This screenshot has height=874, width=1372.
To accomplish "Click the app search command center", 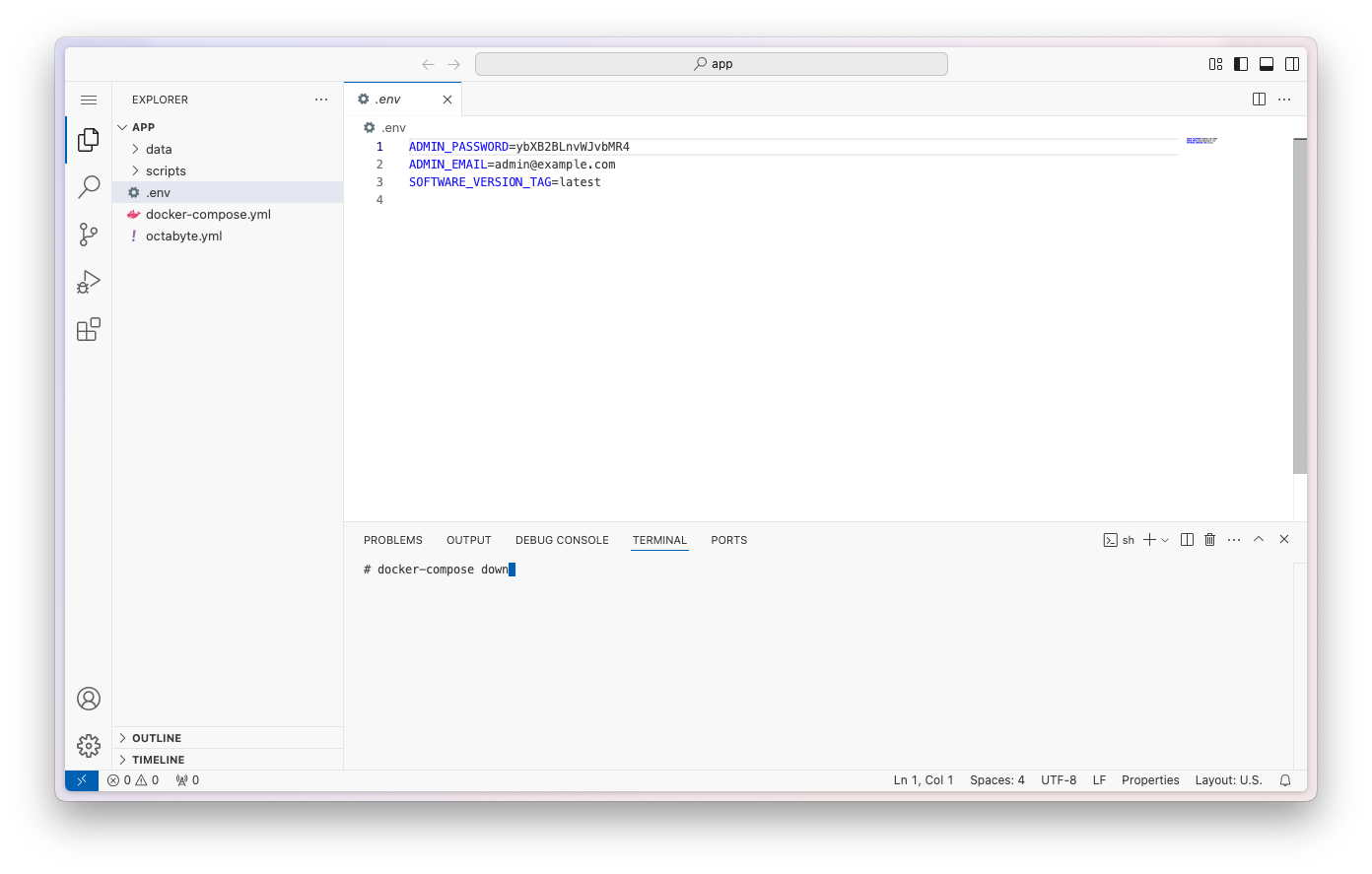I will coord(711,64).
